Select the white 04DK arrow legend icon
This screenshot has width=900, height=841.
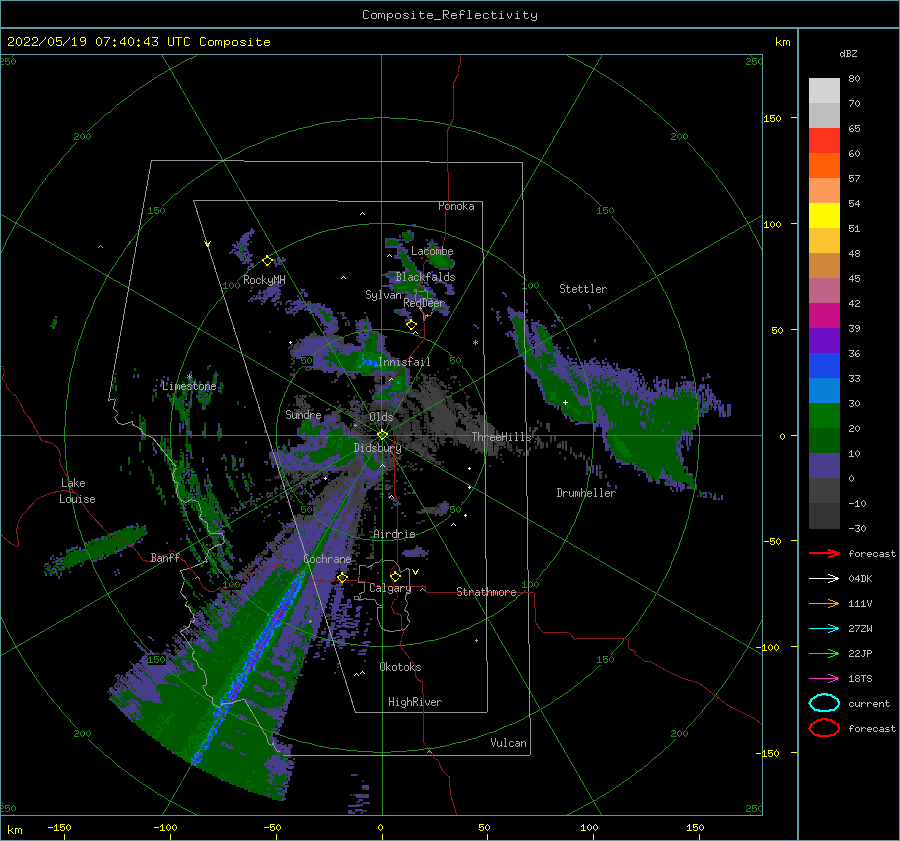click(x=824, y=579)
